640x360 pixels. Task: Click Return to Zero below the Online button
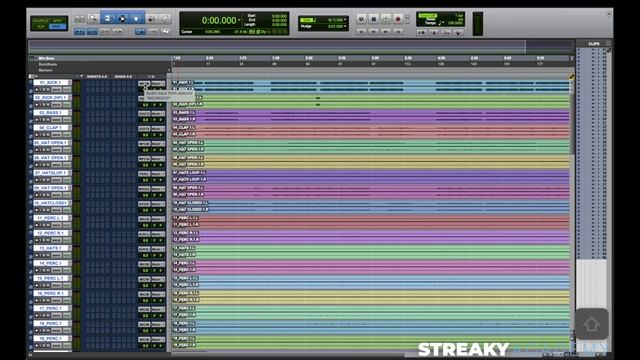tap(361, 31)
